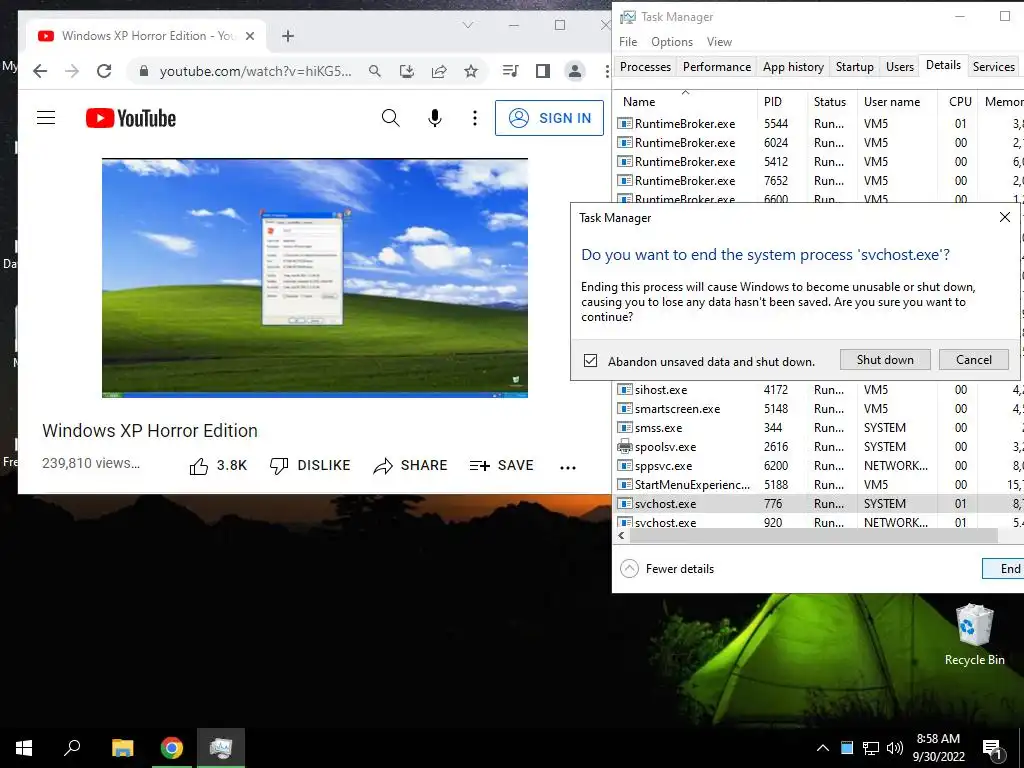
Task: Reload the YouTube page
Action: [x=104, y=71]
